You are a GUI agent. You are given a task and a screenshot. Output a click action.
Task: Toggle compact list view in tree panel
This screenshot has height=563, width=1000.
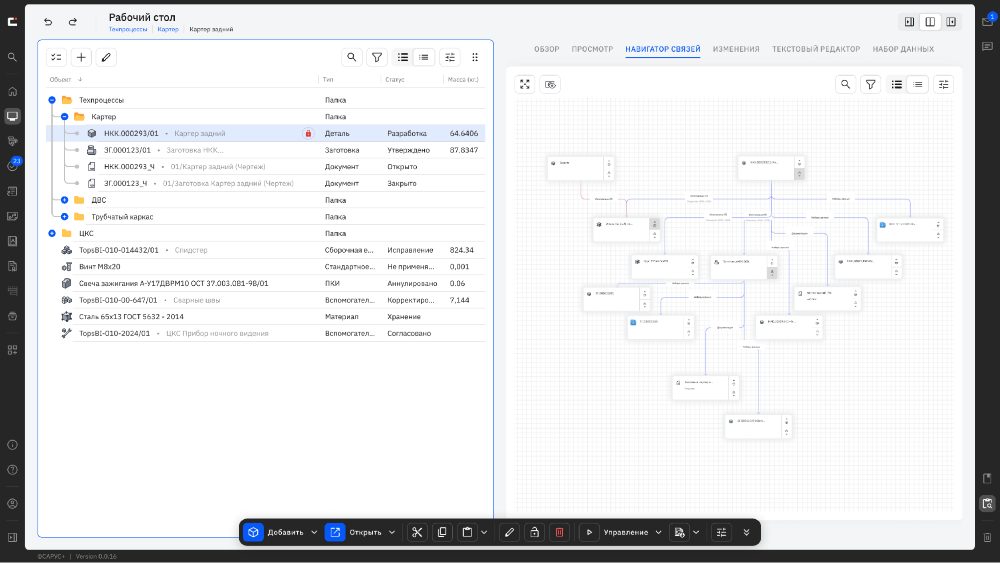coord(423,57)
